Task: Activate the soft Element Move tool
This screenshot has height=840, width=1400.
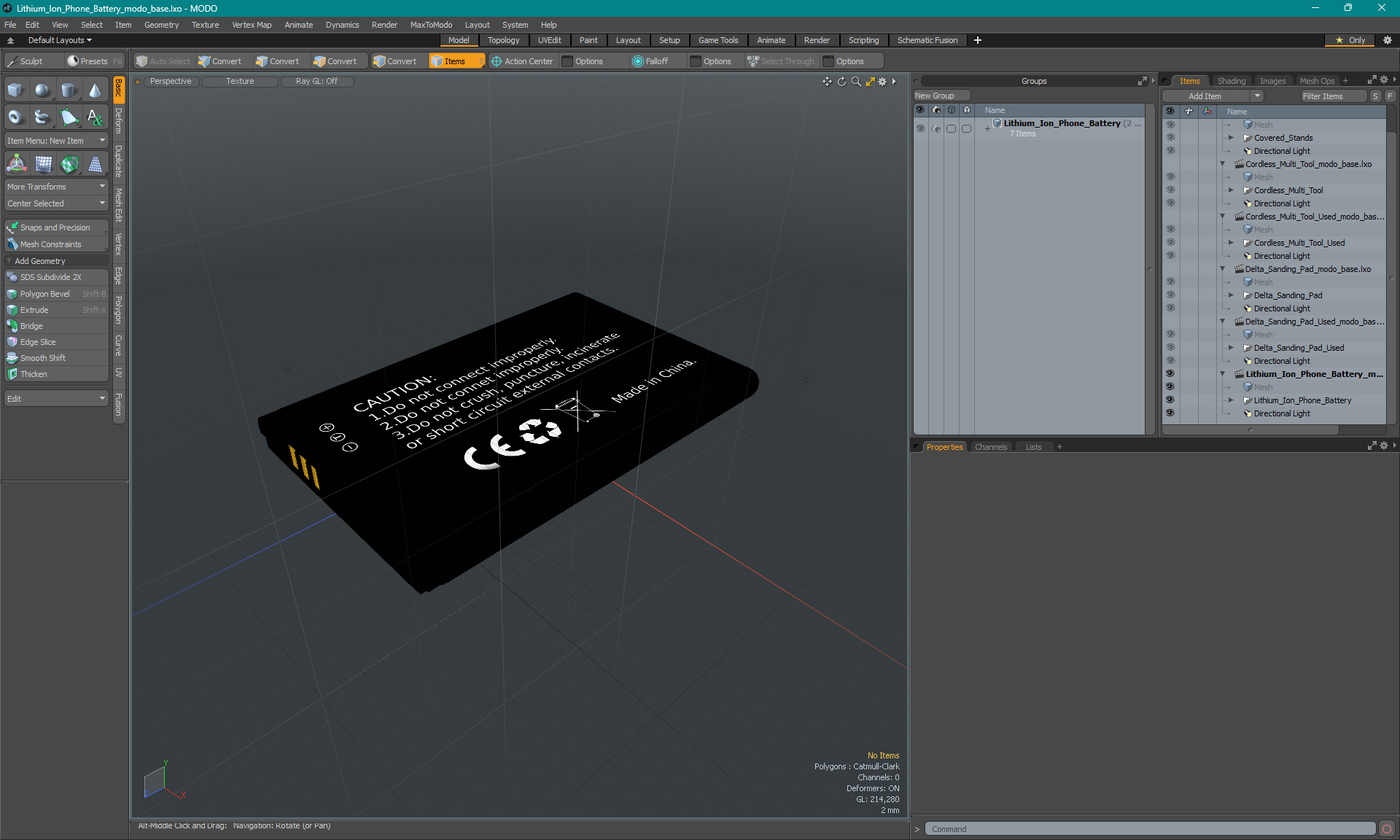Action: pyautogui.click(x=44, y=164)
